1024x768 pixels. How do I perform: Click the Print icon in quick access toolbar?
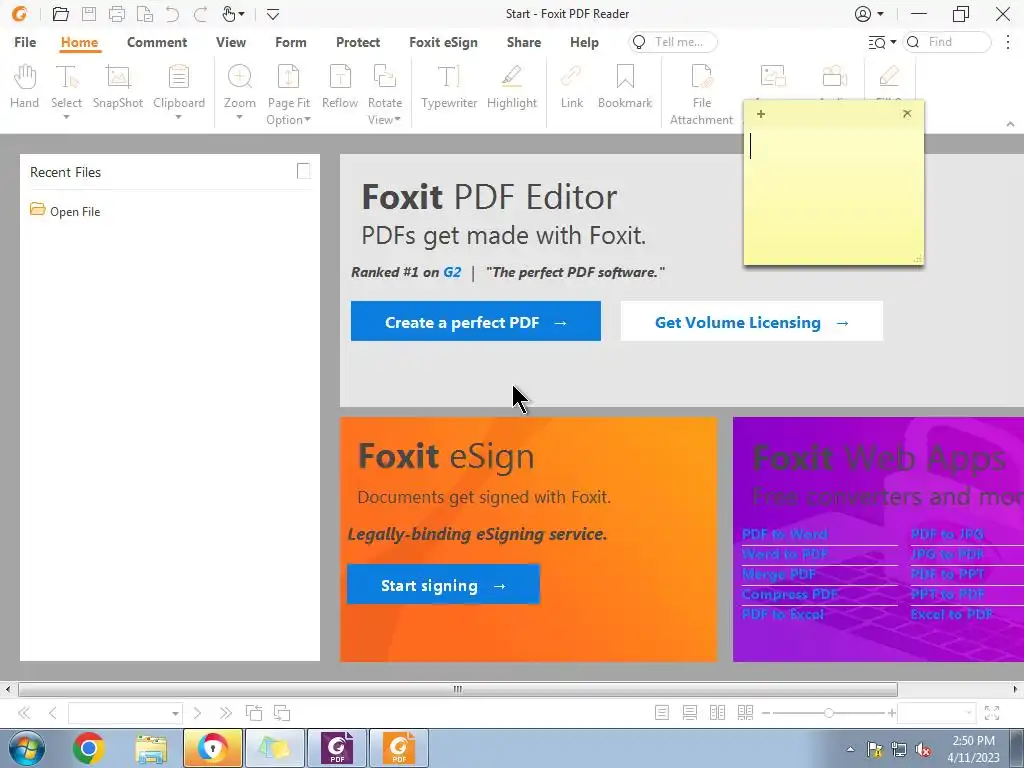[x=117, y=14]
